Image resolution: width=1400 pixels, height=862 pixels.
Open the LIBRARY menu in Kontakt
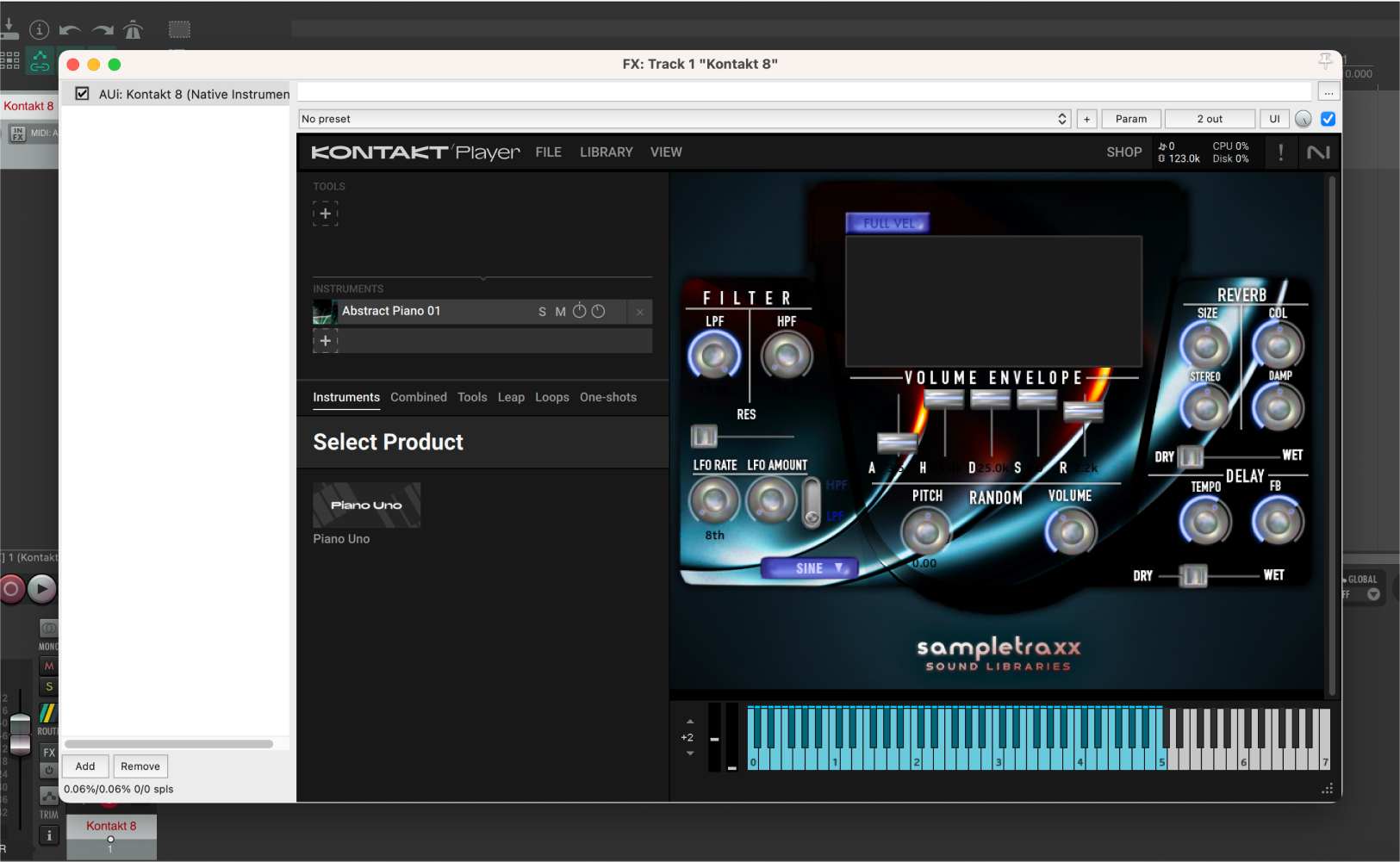click(606, 152)
